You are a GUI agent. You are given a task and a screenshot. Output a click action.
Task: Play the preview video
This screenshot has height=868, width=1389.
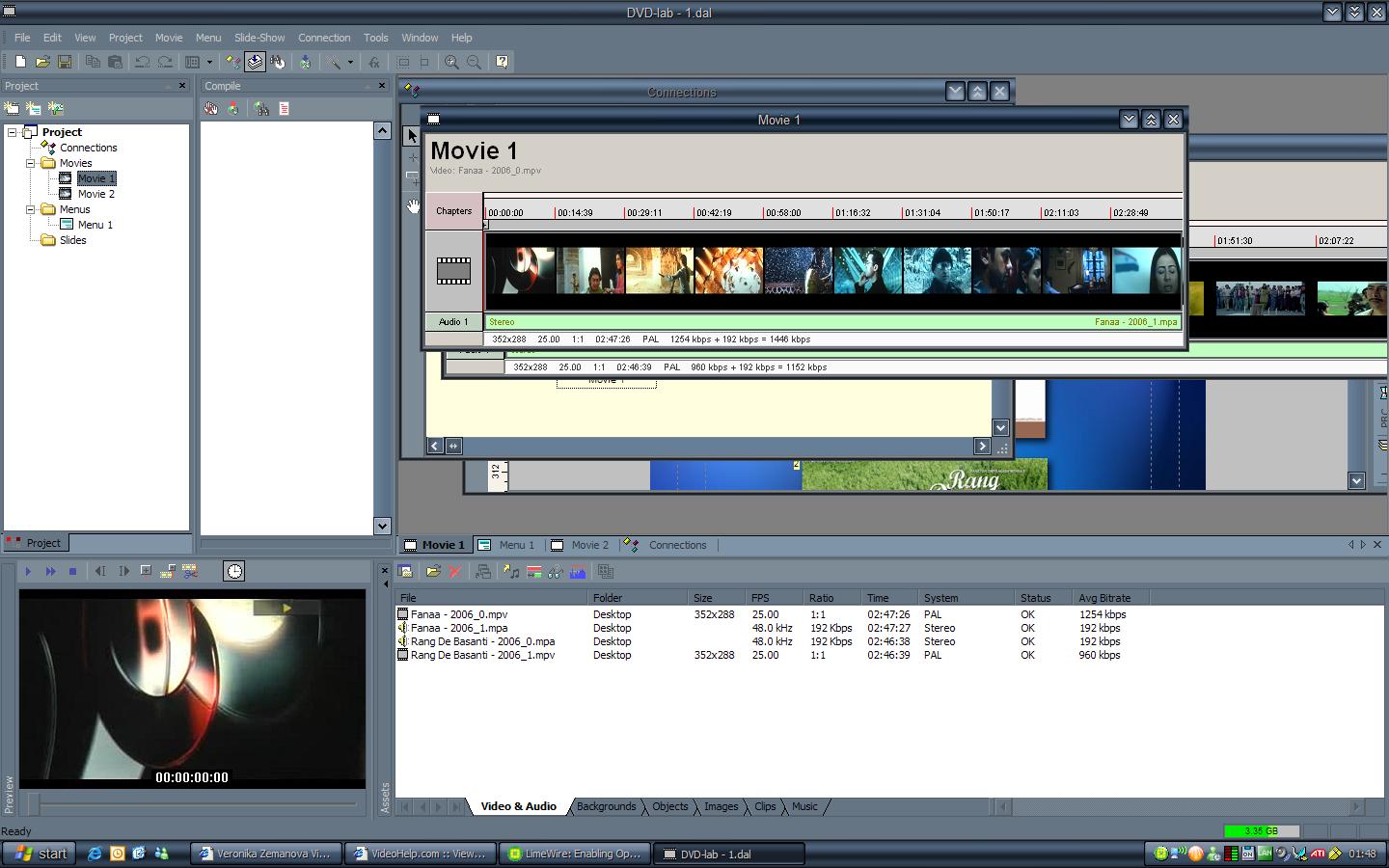(28, 571)
